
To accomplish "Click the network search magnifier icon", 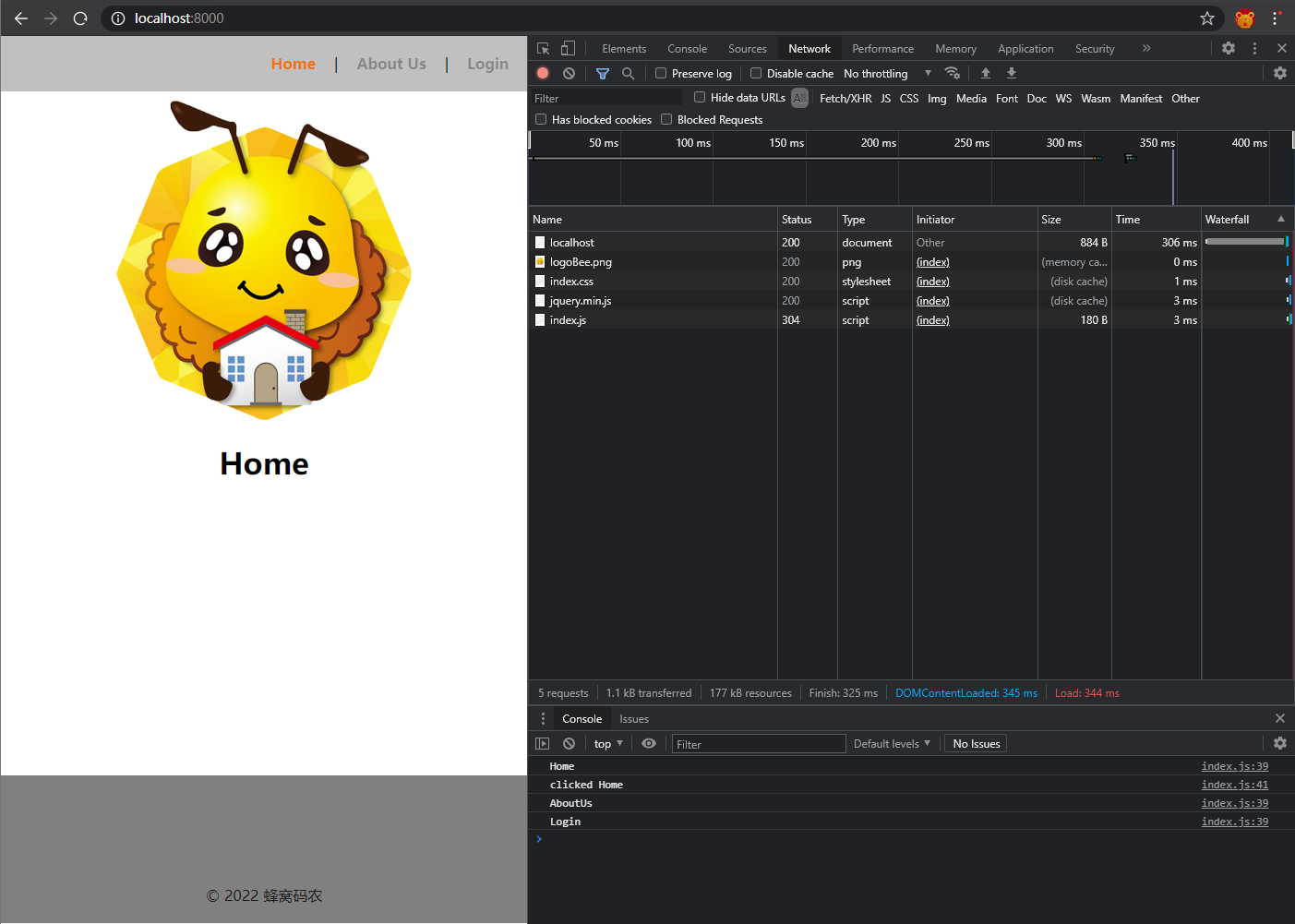I will tap(629, 73).
